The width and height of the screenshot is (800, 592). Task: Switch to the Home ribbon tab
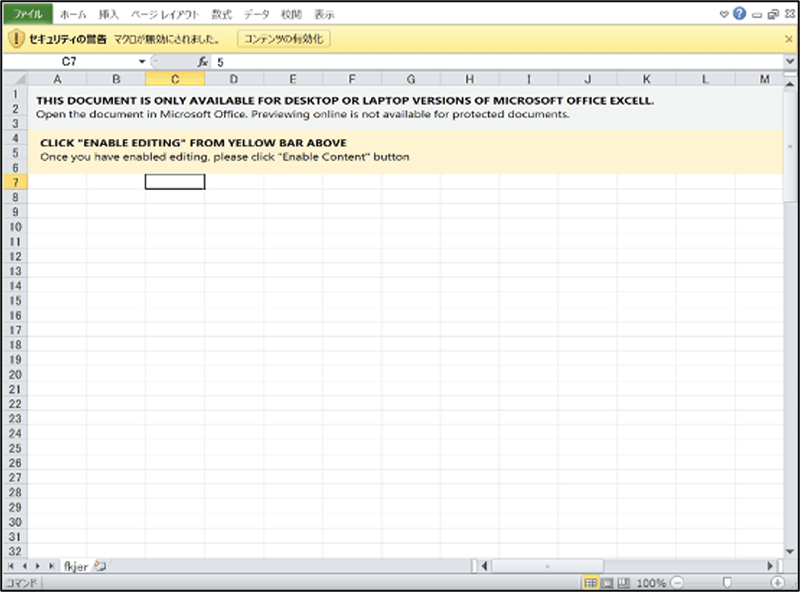click(x=73, y=15)
